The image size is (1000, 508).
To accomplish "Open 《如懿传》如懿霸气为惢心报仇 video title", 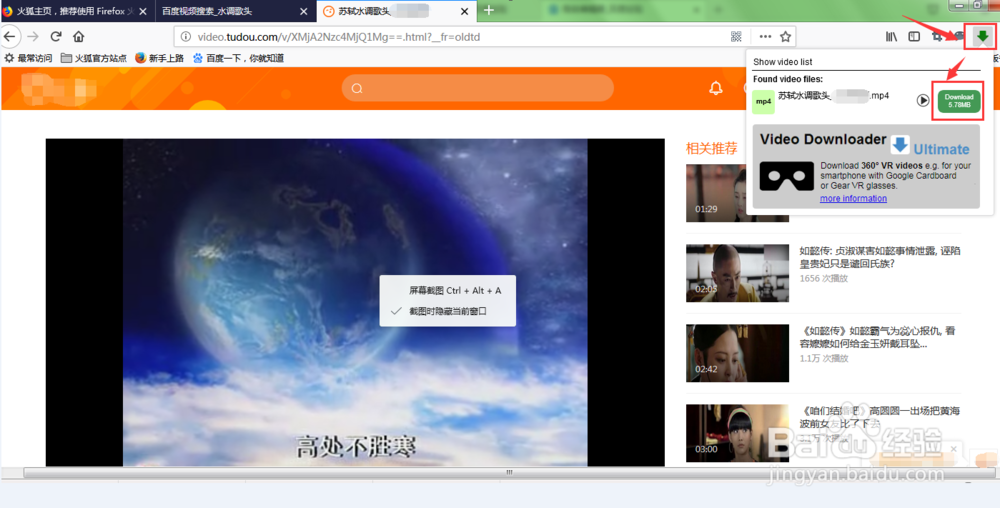I will [x=879, y=337].
